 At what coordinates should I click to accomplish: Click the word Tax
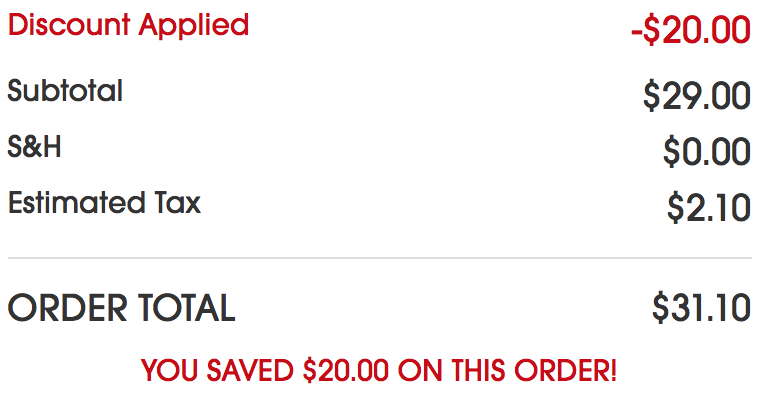pyautogui.click(x=177, y=203)
